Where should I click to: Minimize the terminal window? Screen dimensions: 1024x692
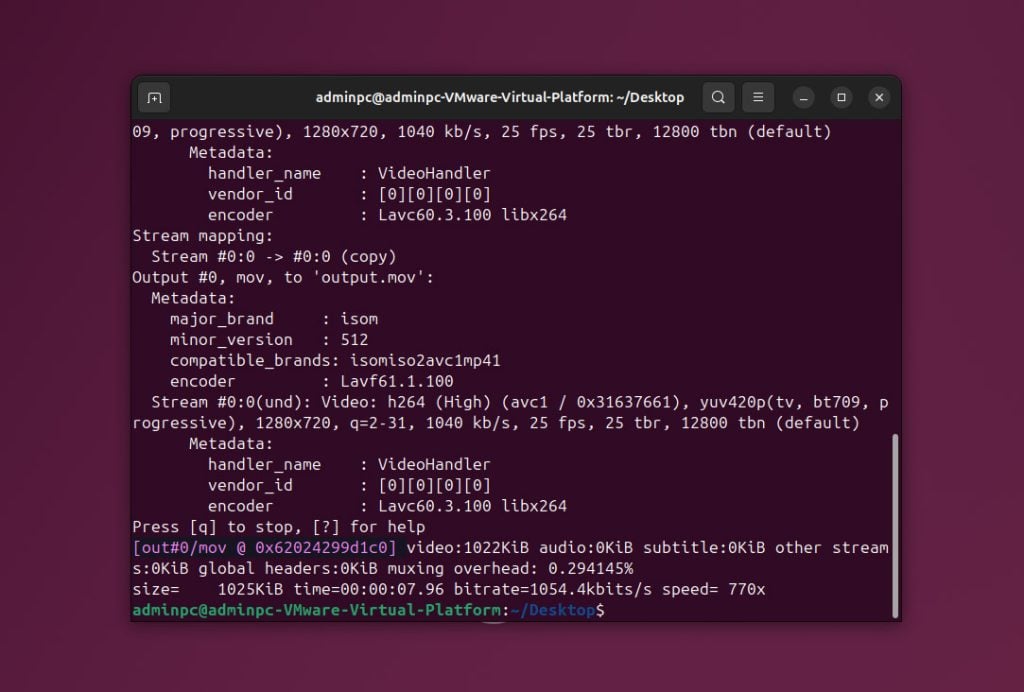tap(804, 97)
